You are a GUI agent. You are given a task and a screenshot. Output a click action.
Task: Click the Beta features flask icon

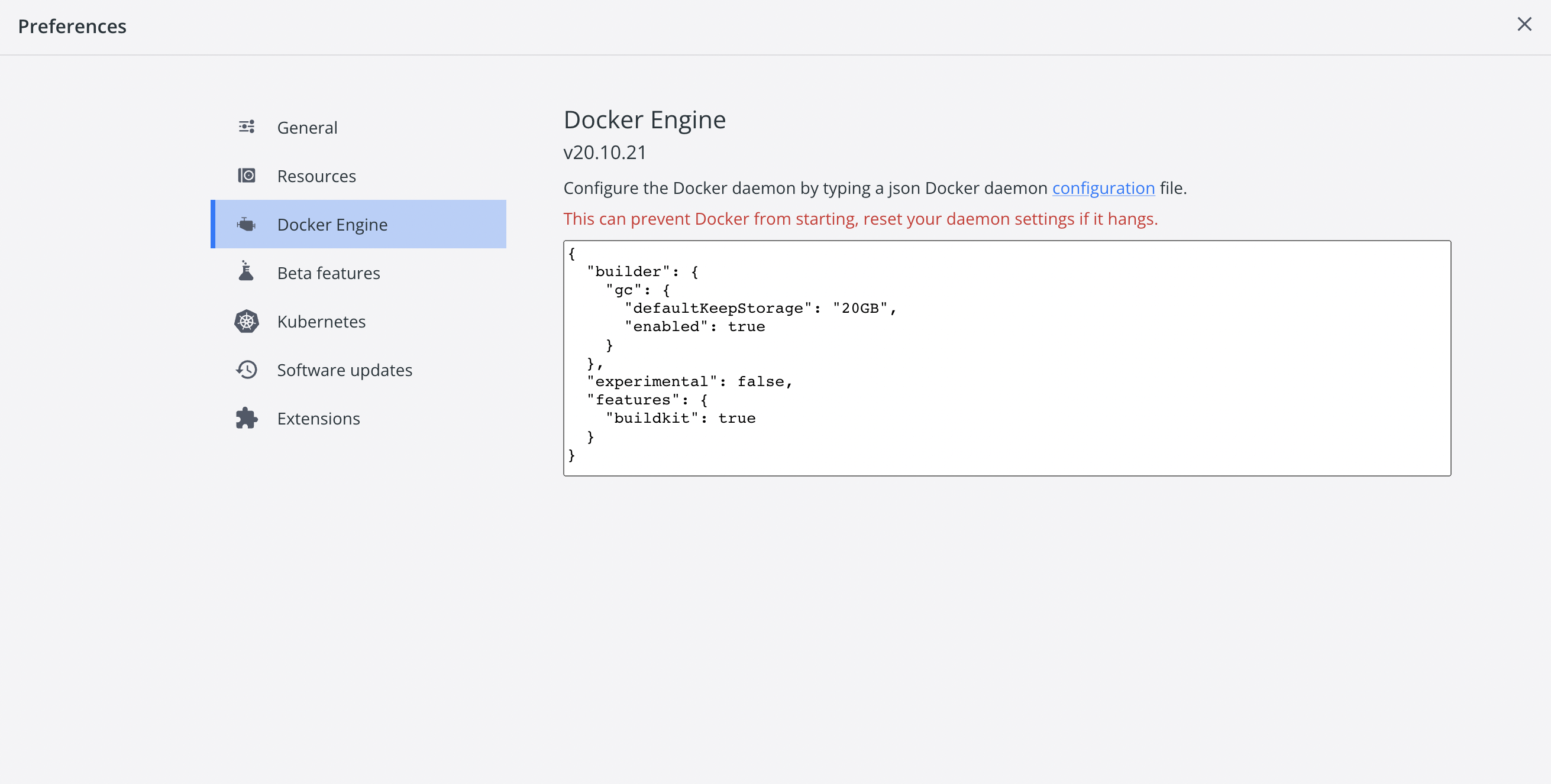246,272
